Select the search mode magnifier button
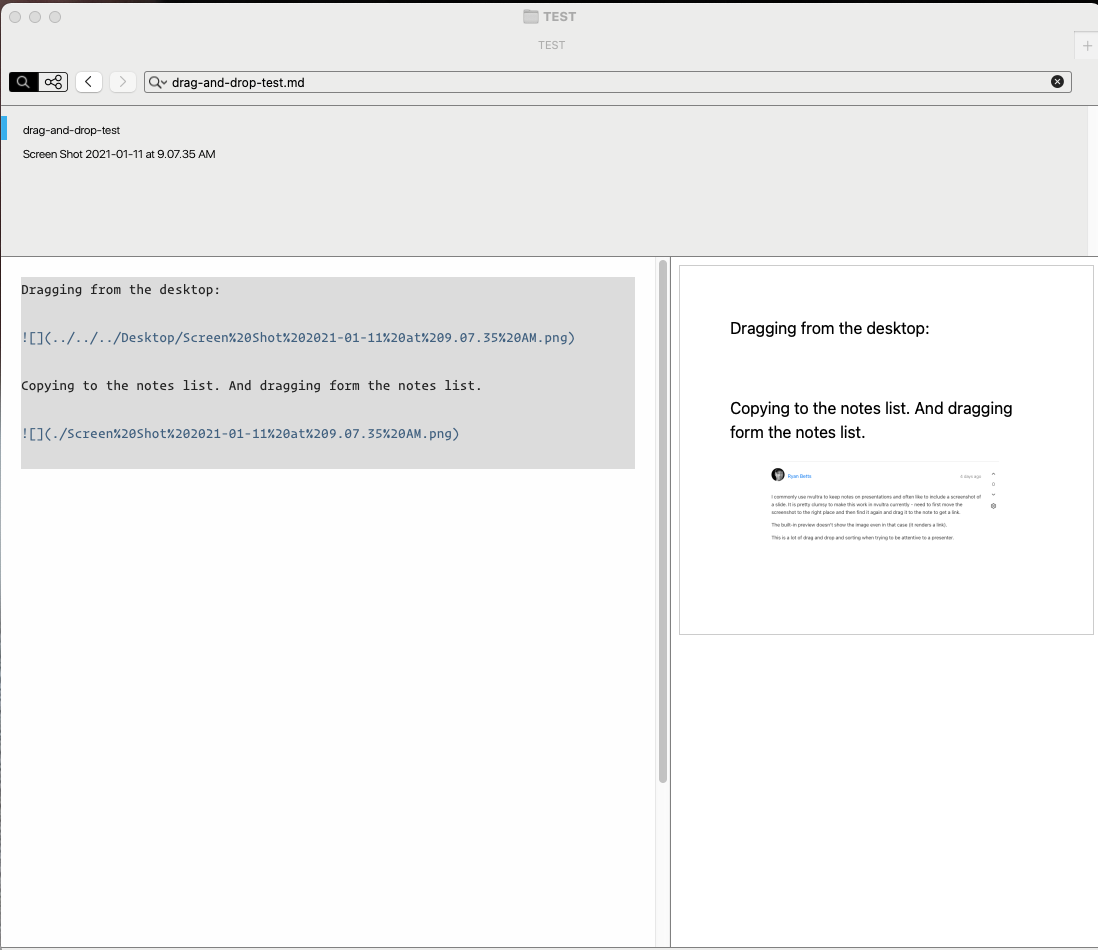This screenshot has width=1098, height=950. 23,82
